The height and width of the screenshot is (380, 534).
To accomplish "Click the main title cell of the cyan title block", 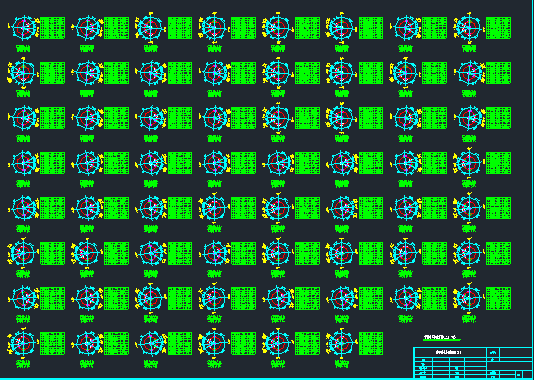I will (x=450, y=352).
